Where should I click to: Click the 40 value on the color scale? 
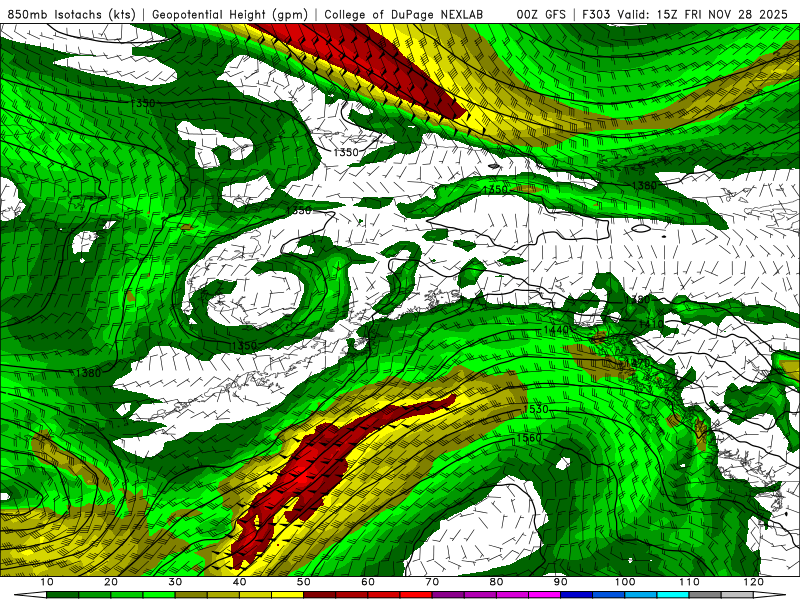(239, 582)
